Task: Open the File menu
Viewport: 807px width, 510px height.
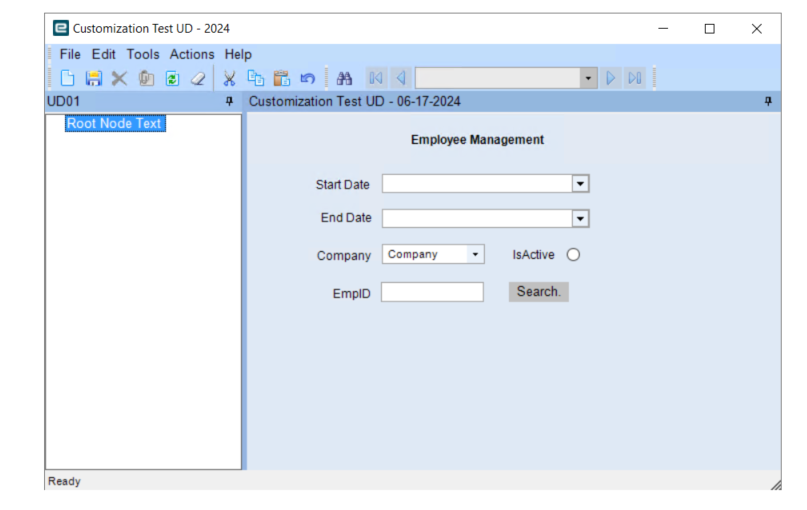Action: pyautogui.click(x=70, y=54)
